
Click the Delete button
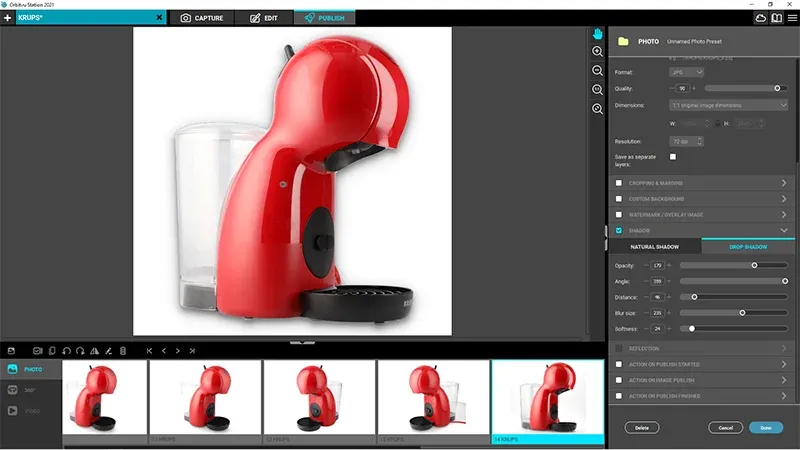click(642, 427)
